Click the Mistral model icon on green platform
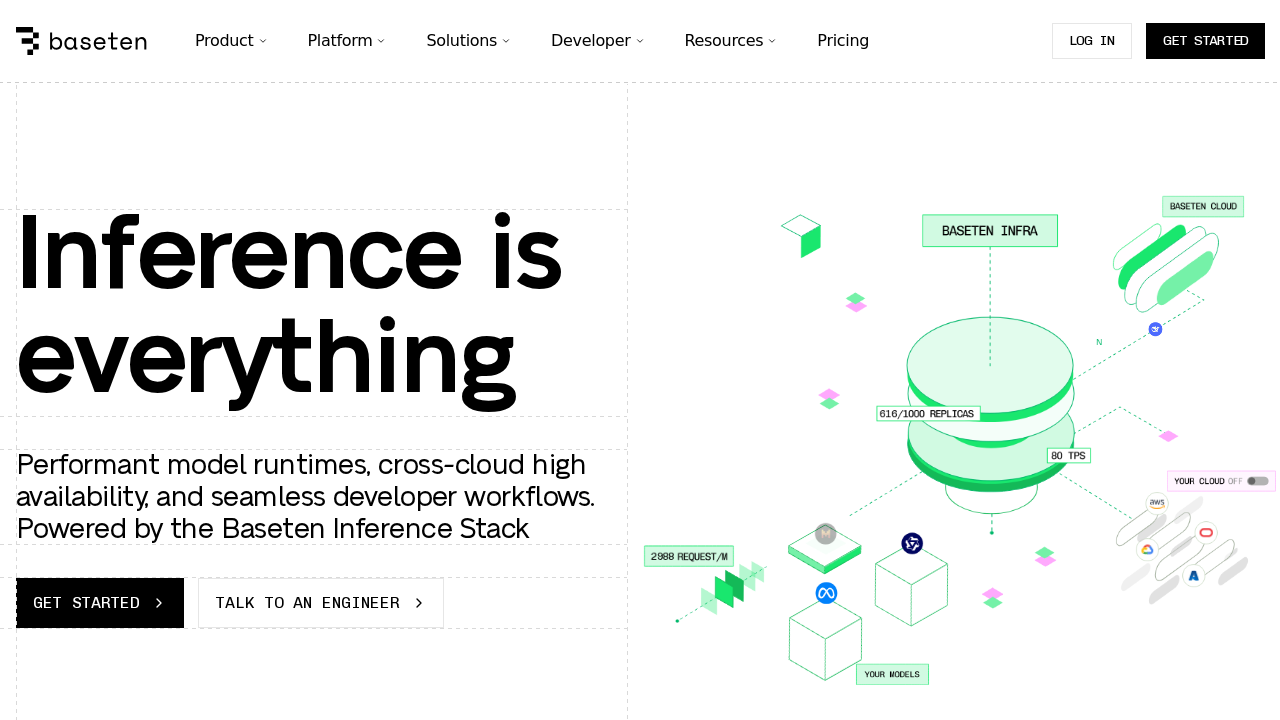The image size is (1280, 720). pyautogui.click(x=825, y=534)
